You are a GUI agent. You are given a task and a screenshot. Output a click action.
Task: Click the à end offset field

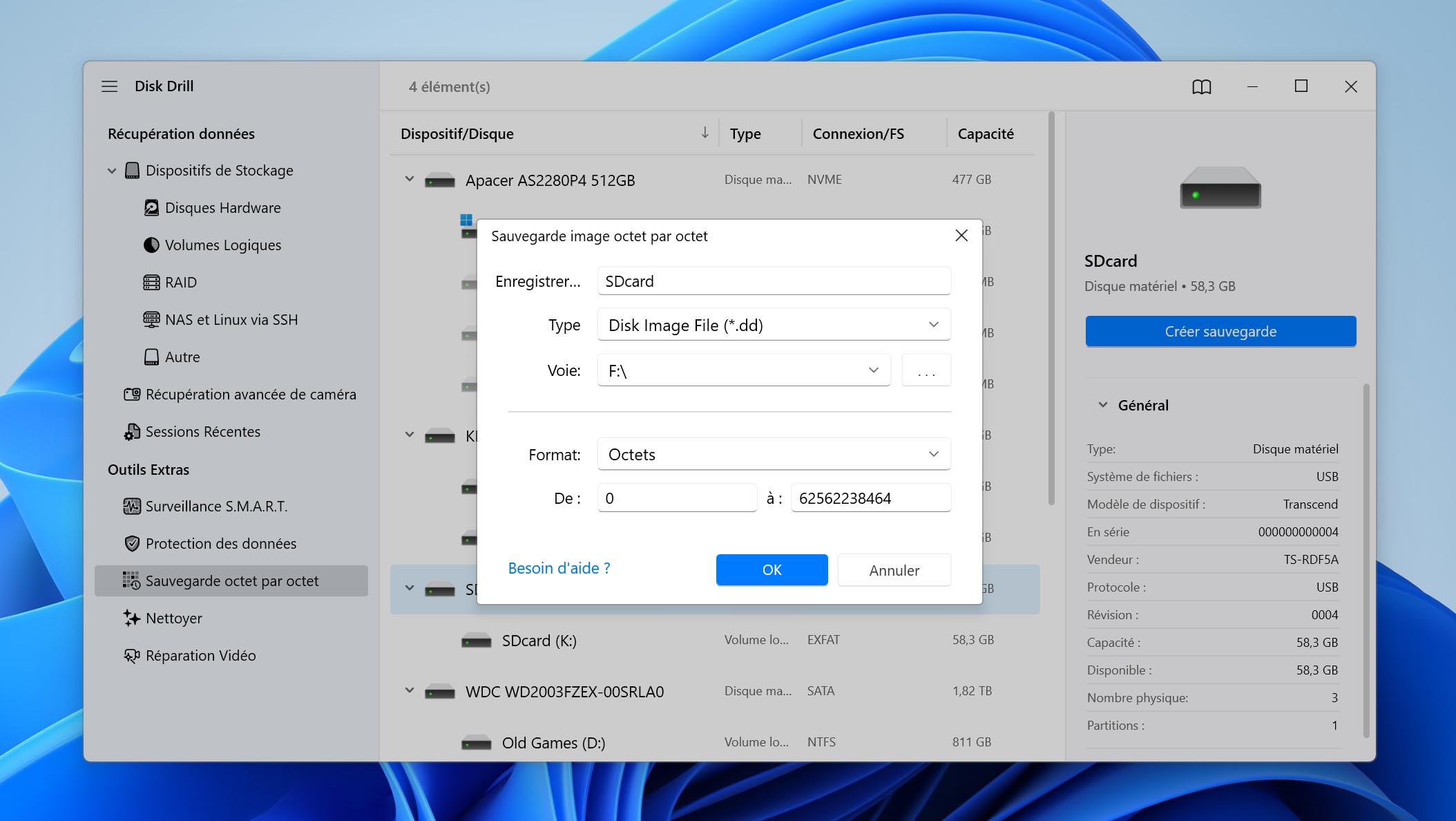(870, 498)
